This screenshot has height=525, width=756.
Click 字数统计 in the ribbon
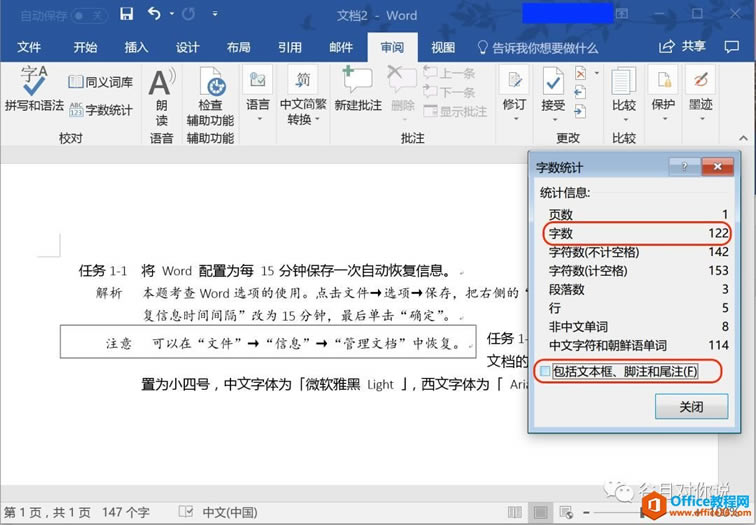coord(100,110)
